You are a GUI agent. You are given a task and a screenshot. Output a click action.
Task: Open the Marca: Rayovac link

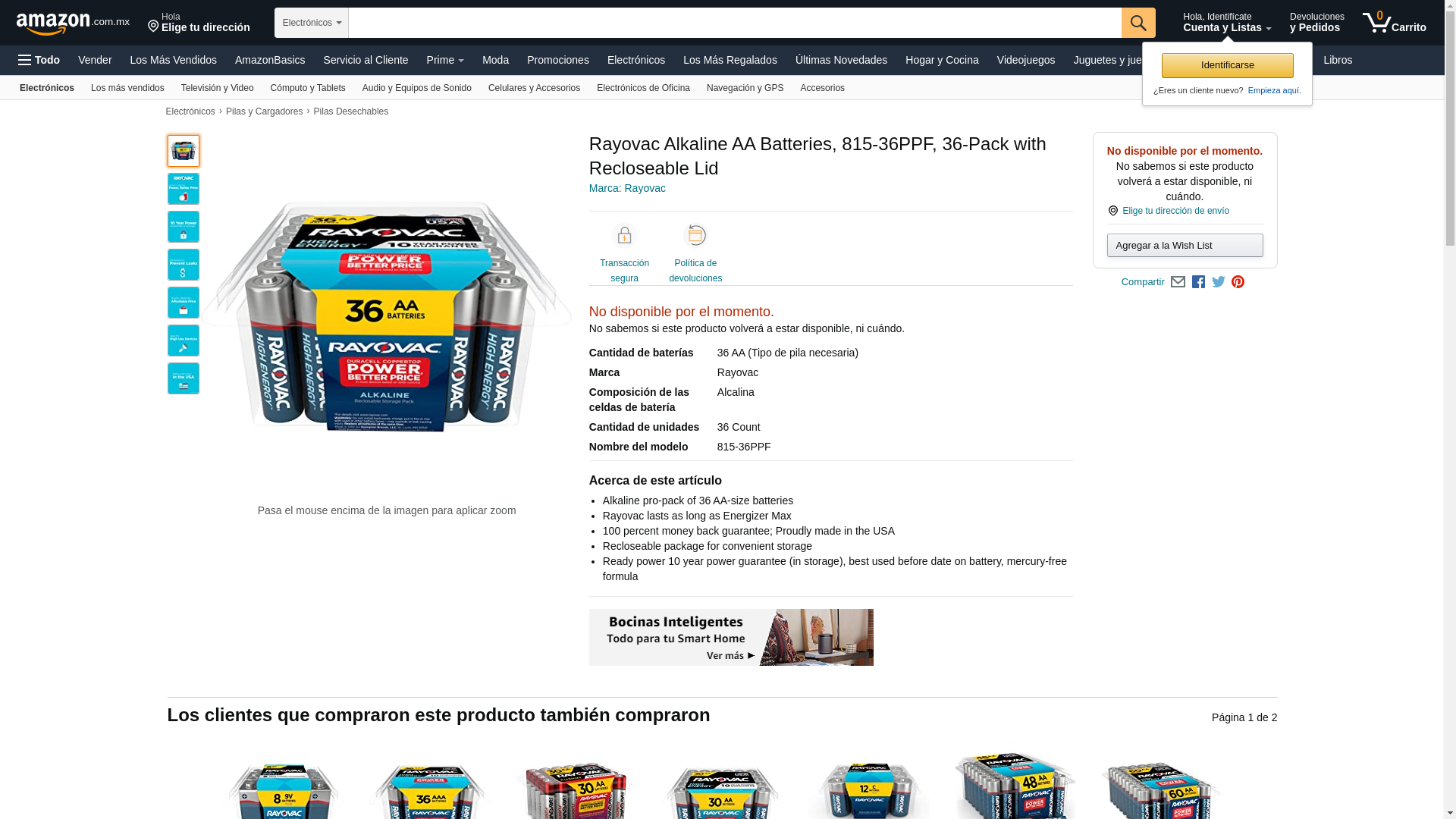[x=627, y=188]
